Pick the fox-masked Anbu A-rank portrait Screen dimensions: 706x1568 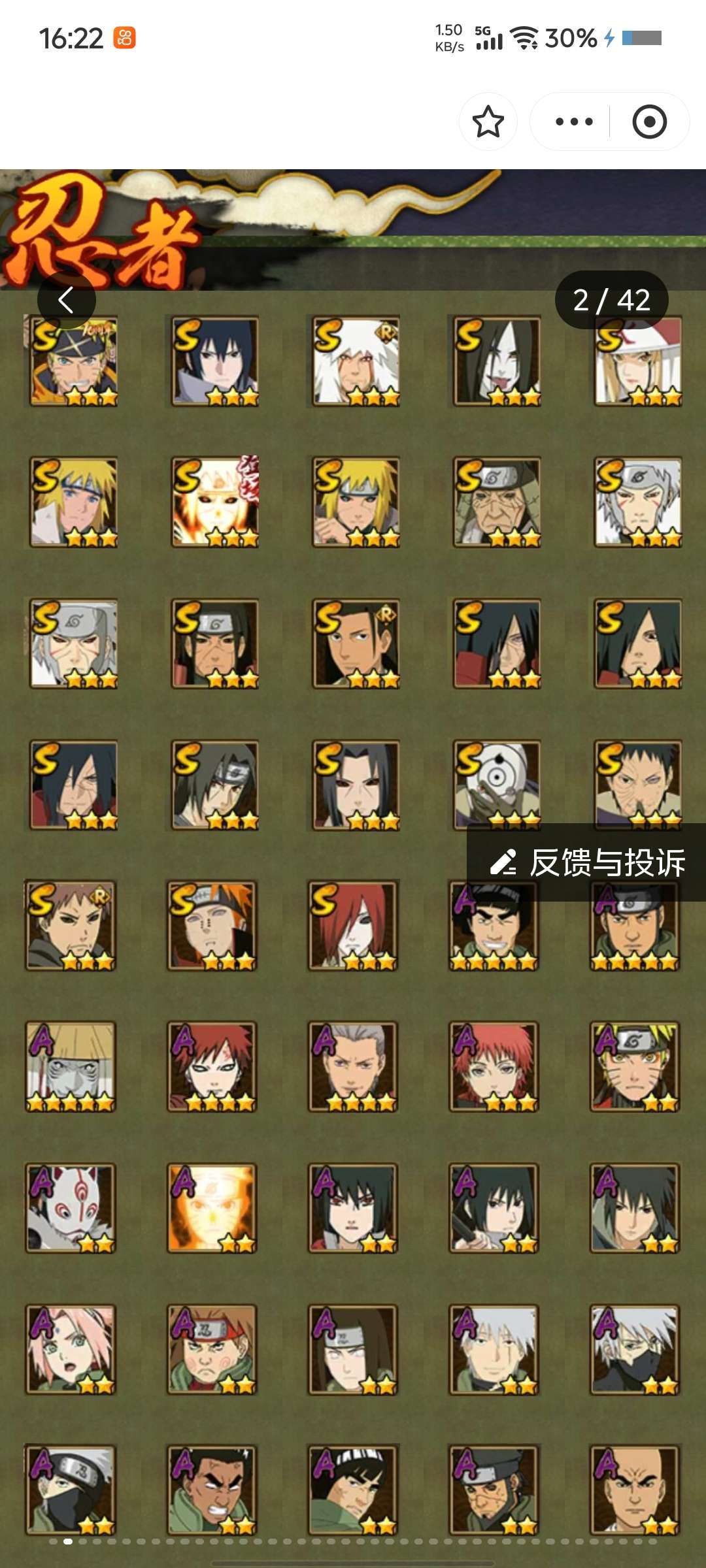pyautogui.click(x=71, y=1207)
